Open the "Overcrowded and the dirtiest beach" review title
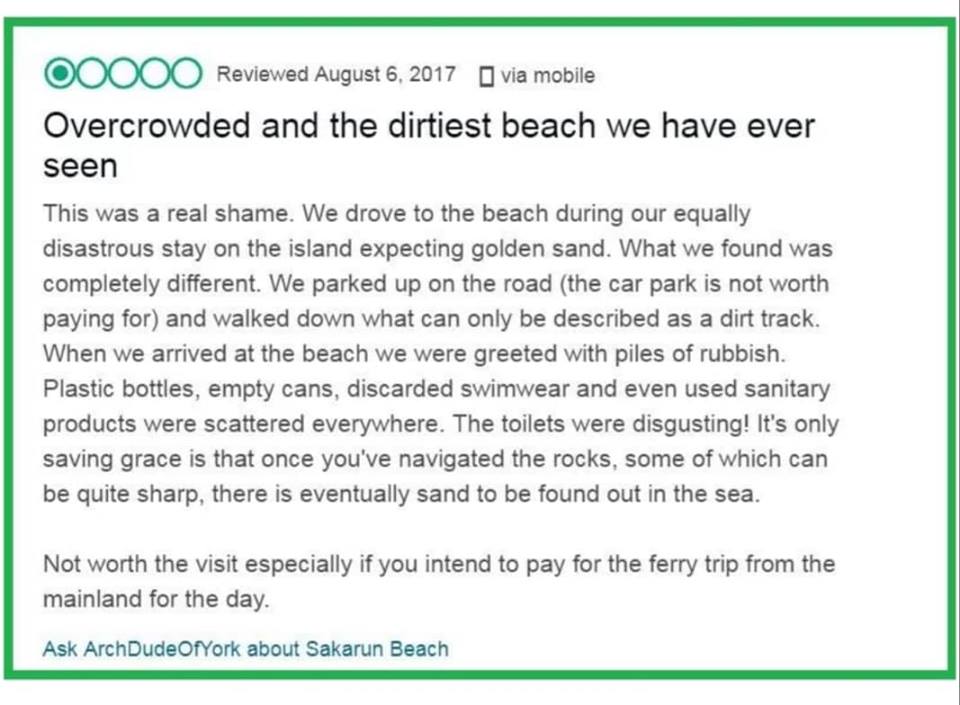960x705 pixels. [x=429, y=127]
